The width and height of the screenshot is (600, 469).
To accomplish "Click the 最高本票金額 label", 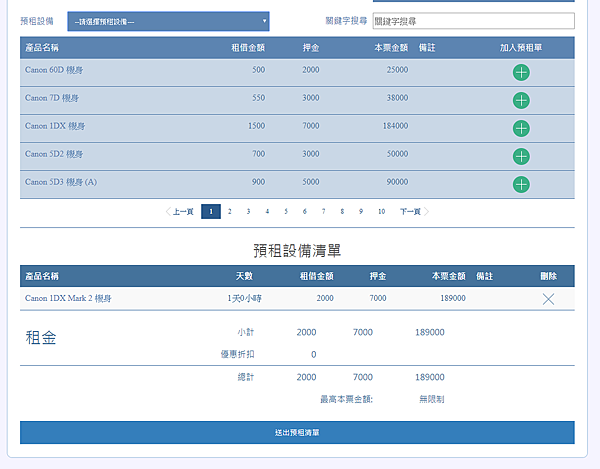I will pos(346,399).
